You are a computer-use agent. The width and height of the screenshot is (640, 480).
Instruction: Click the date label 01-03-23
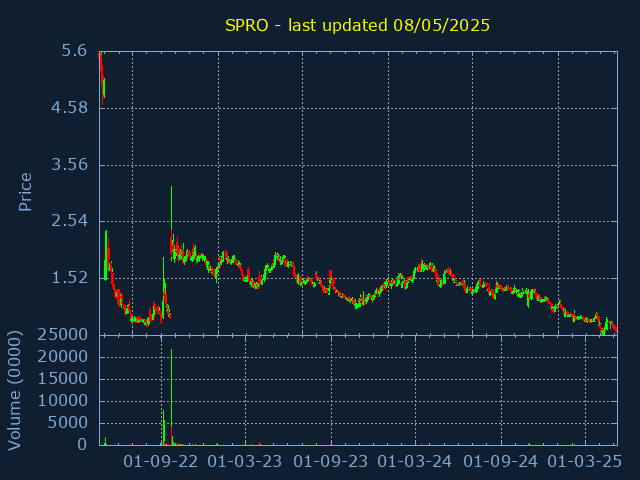click(245, 462)
